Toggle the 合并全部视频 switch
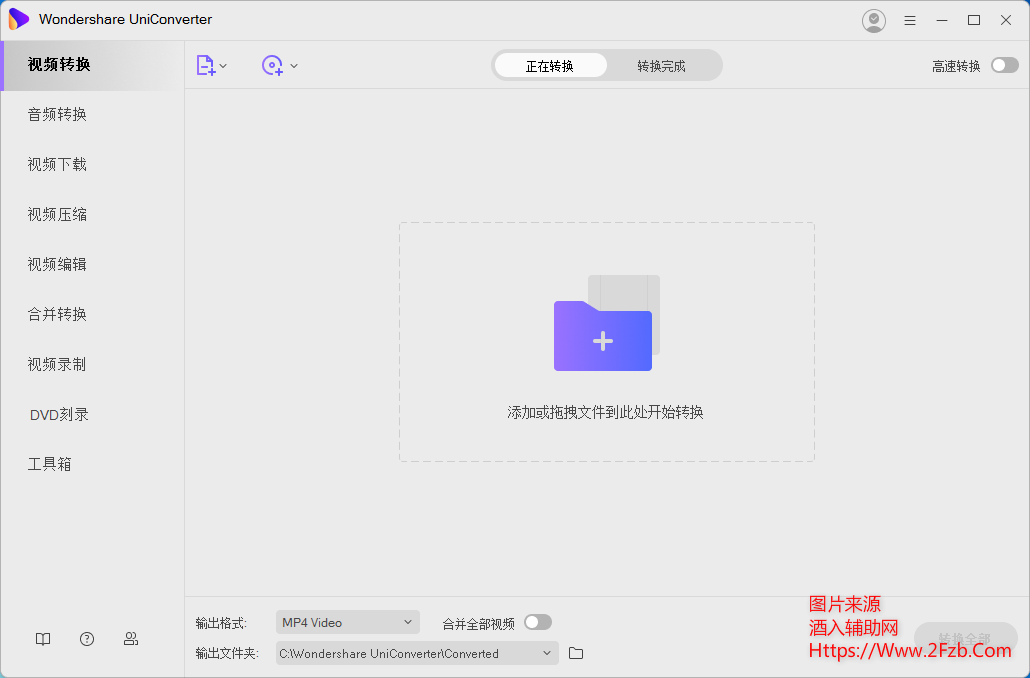This screenshot has height=678, width=1030. (x=537, y=621)
